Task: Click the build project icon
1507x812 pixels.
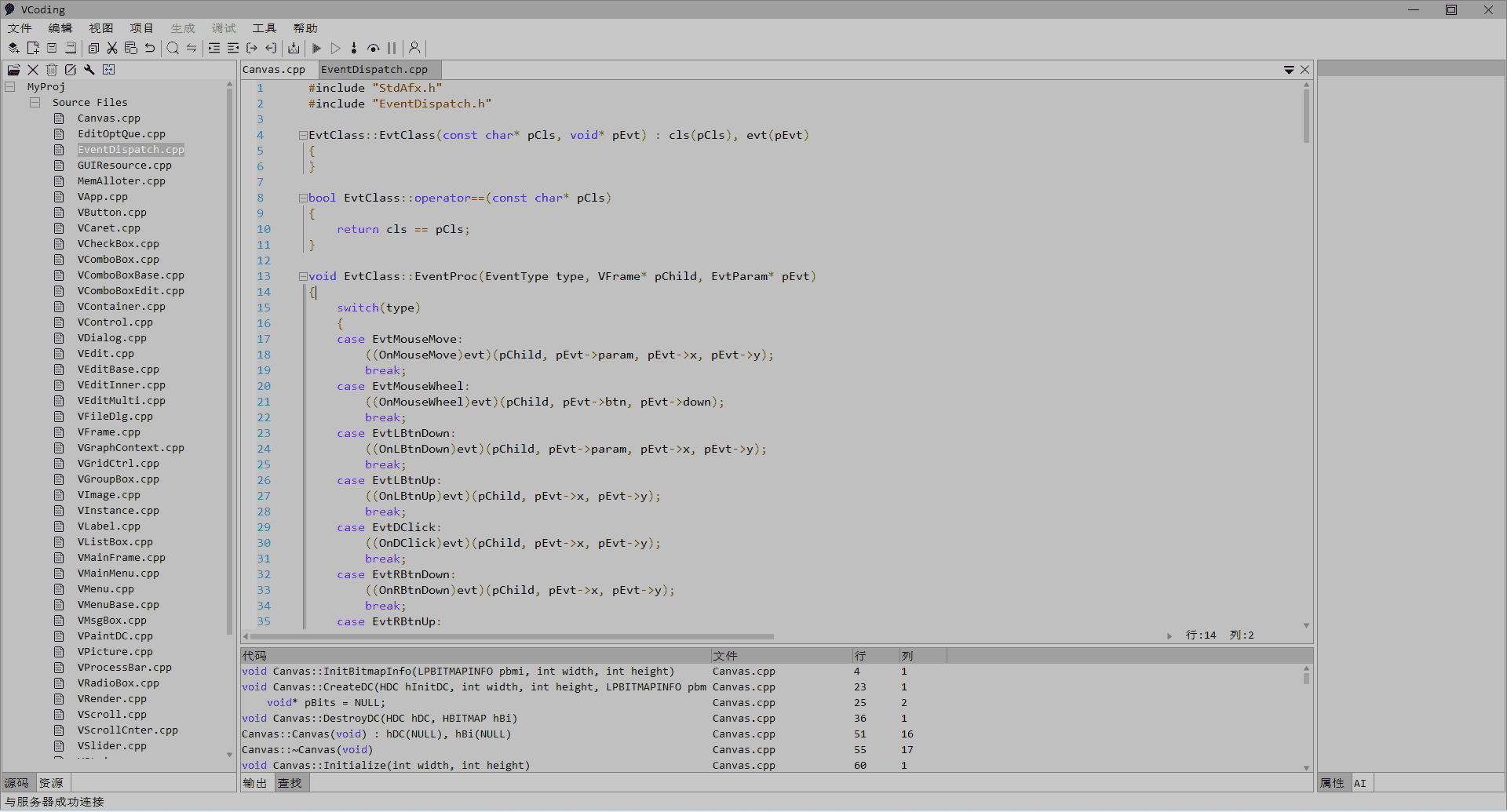Action: pos(294,48)
